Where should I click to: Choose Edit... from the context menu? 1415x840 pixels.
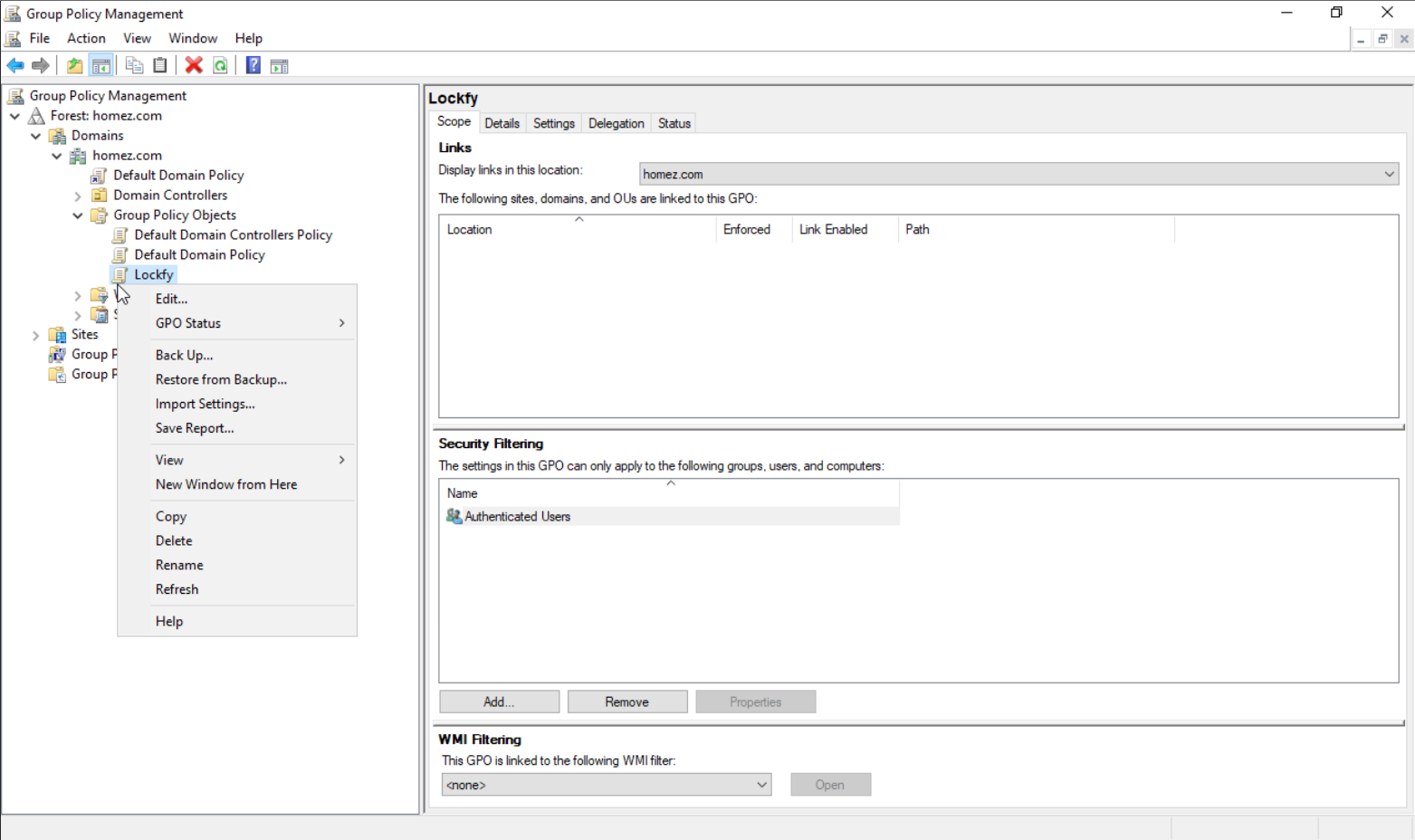point(237,299)
